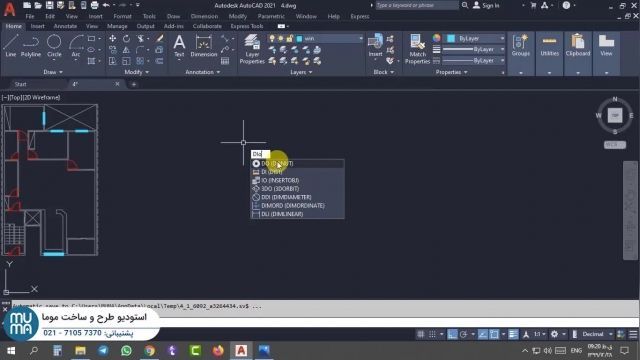Viewport: 640px width, 360px height.
Task: Open the Text annotation tool
Action: pos(179,46)
